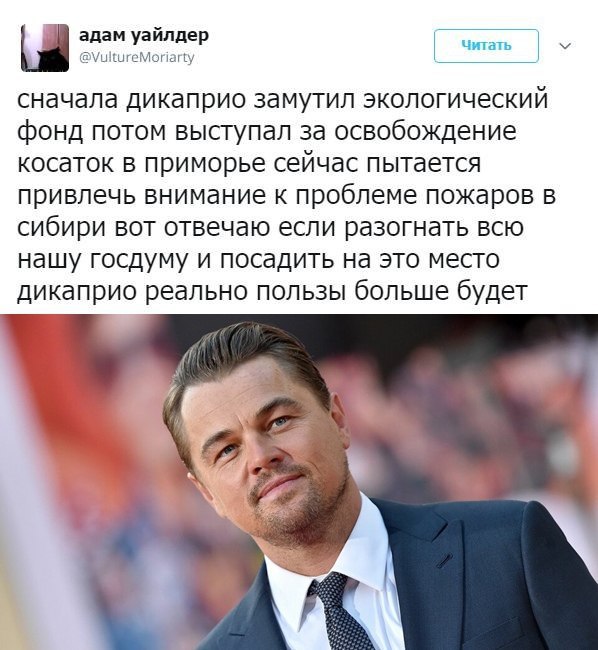598x650 pixels.
Task: Click the line сибири вот отвечаю если
Action: pos(270,227)
